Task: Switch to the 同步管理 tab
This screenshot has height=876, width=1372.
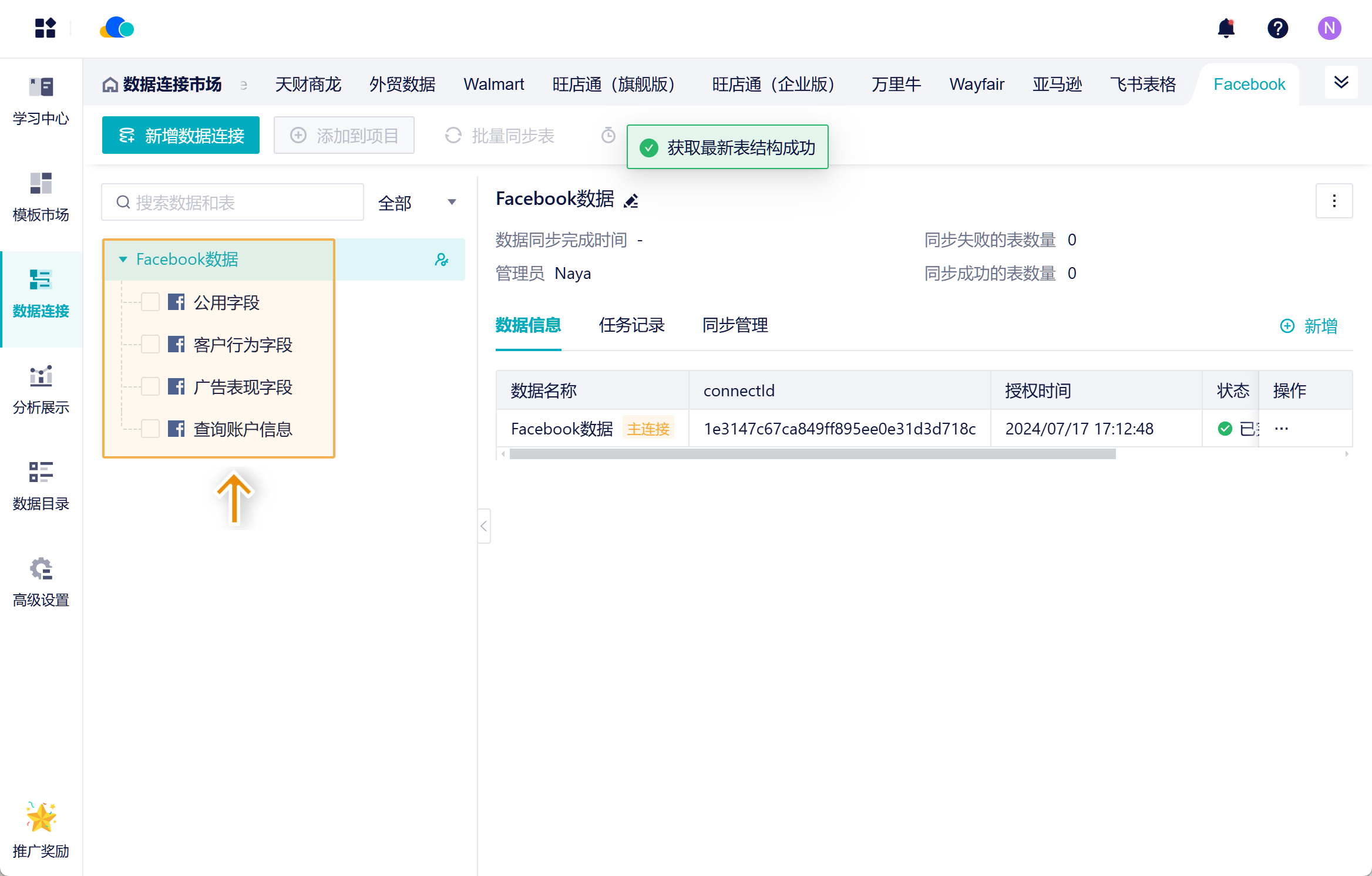Action: (735, 325)
